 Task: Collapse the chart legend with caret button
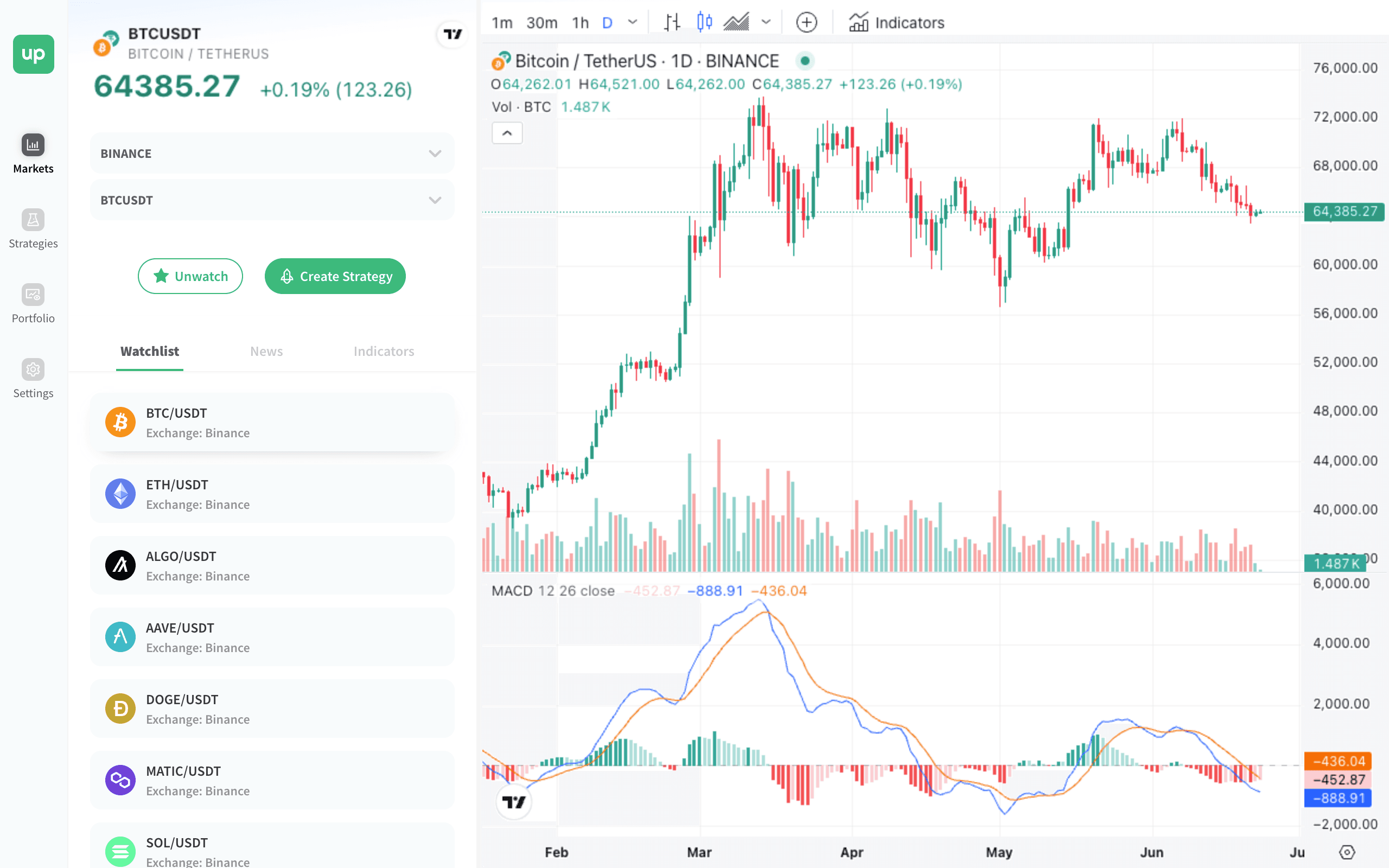pos(507,133)
